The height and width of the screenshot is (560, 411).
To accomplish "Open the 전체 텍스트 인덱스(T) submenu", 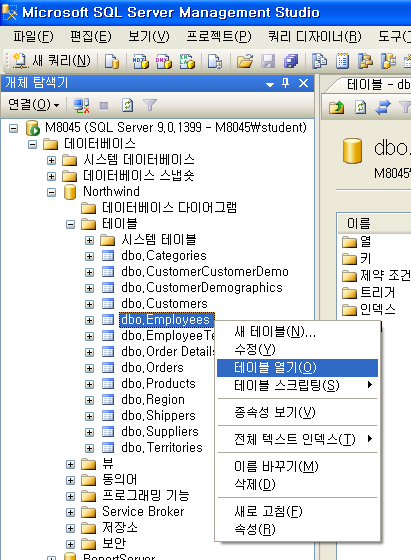I will point(297,439).
